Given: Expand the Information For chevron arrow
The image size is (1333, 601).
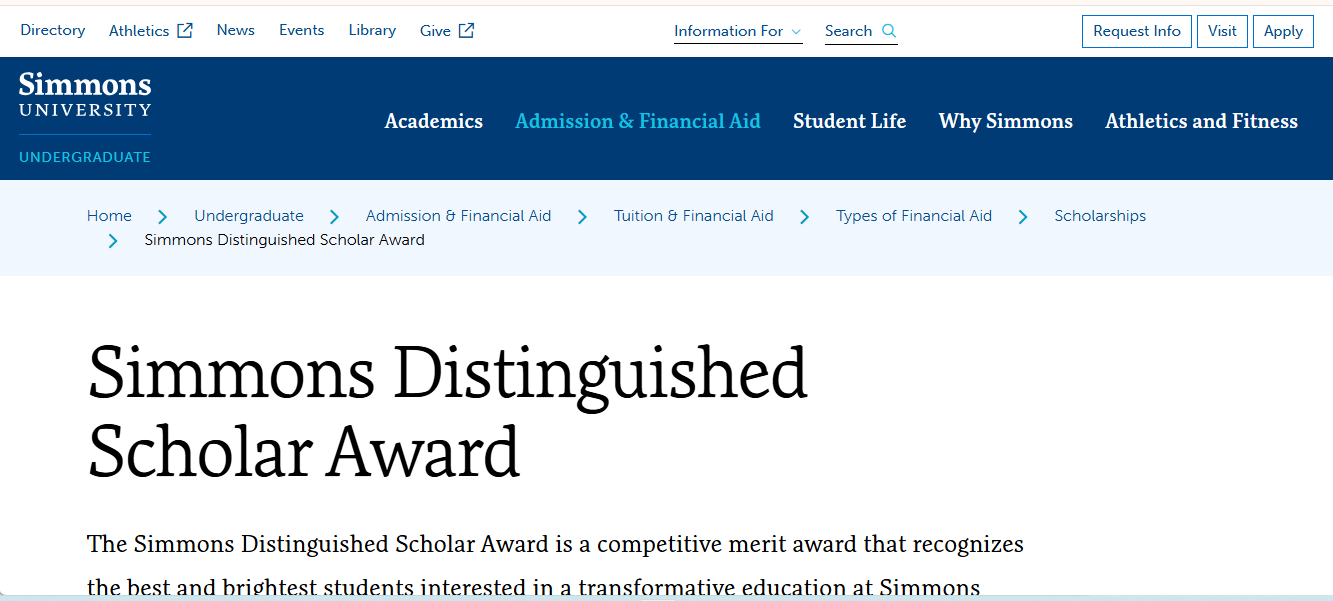Looking at the screenshot, I should (796, 31).
